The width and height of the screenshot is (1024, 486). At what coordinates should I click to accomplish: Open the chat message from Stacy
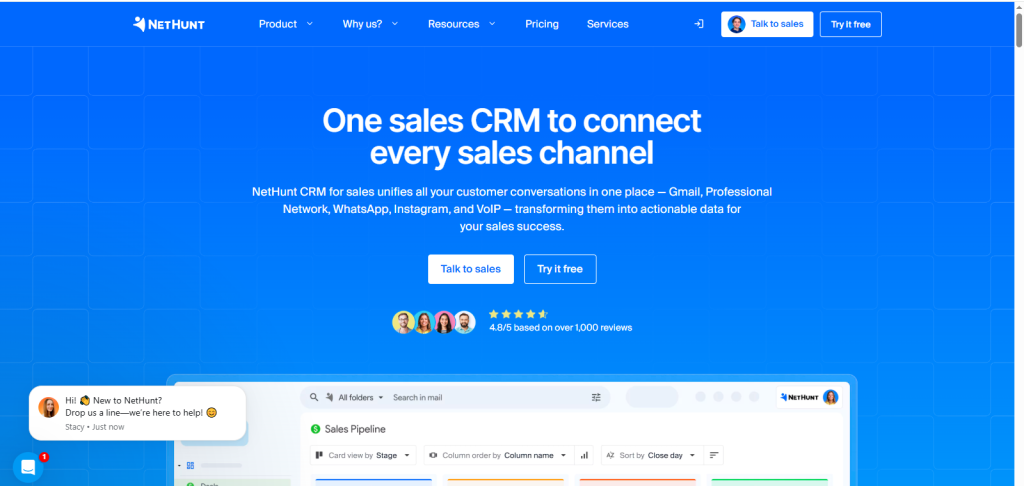tap(138, 413)
